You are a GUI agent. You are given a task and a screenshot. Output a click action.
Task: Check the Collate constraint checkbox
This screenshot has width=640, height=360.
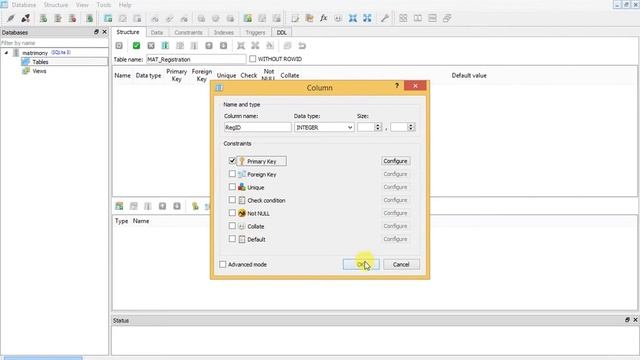pos(232,226)
